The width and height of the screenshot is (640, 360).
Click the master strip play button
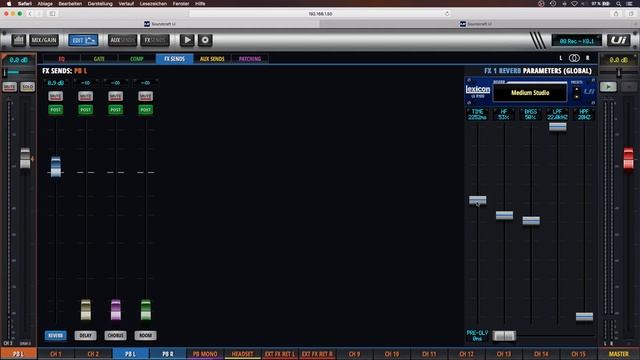(608, 87)
